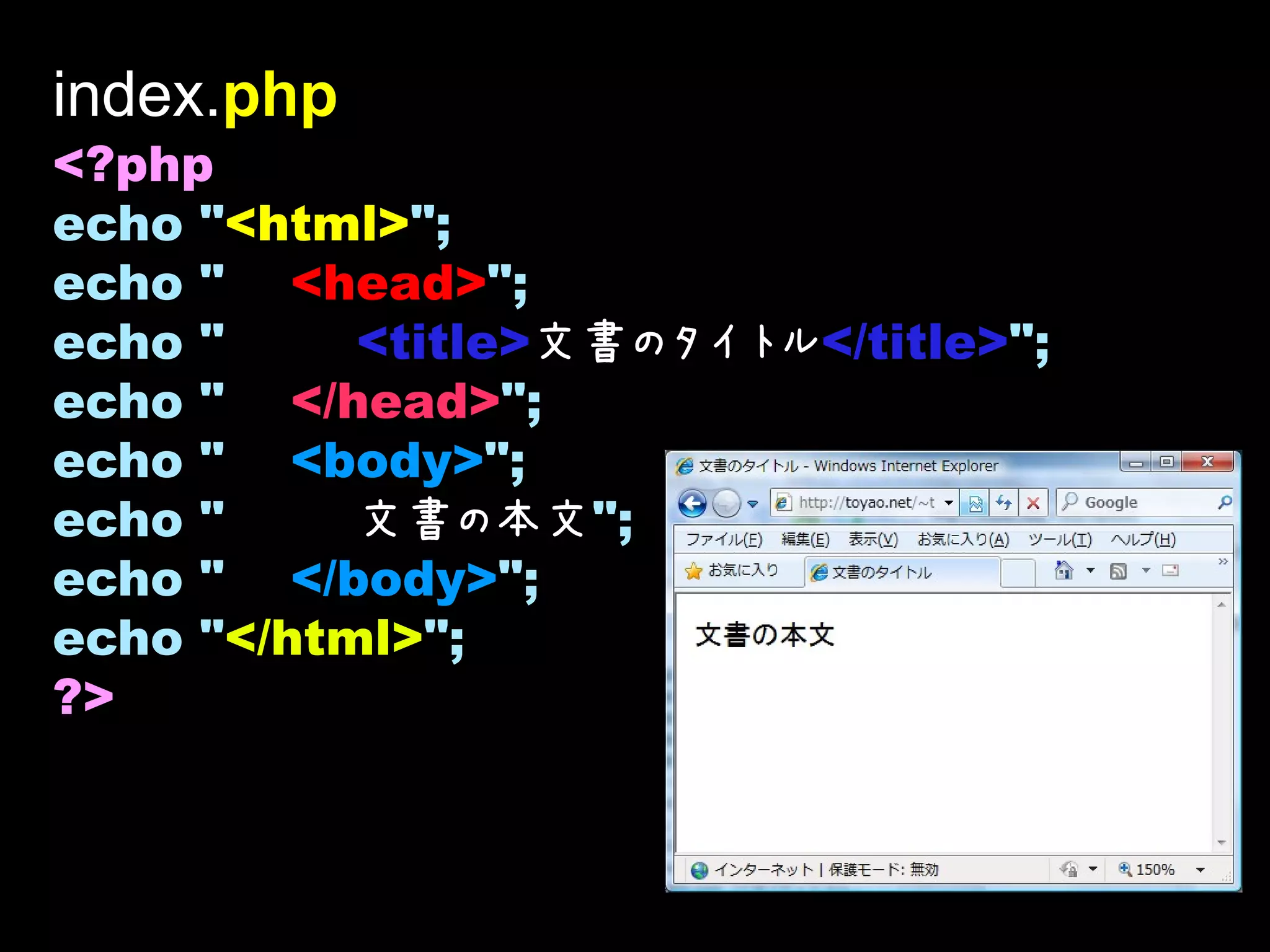Expand the zoom level dropdown arrow
Viewport: 1270px width, 952px height.
(x=1201, y=870)
